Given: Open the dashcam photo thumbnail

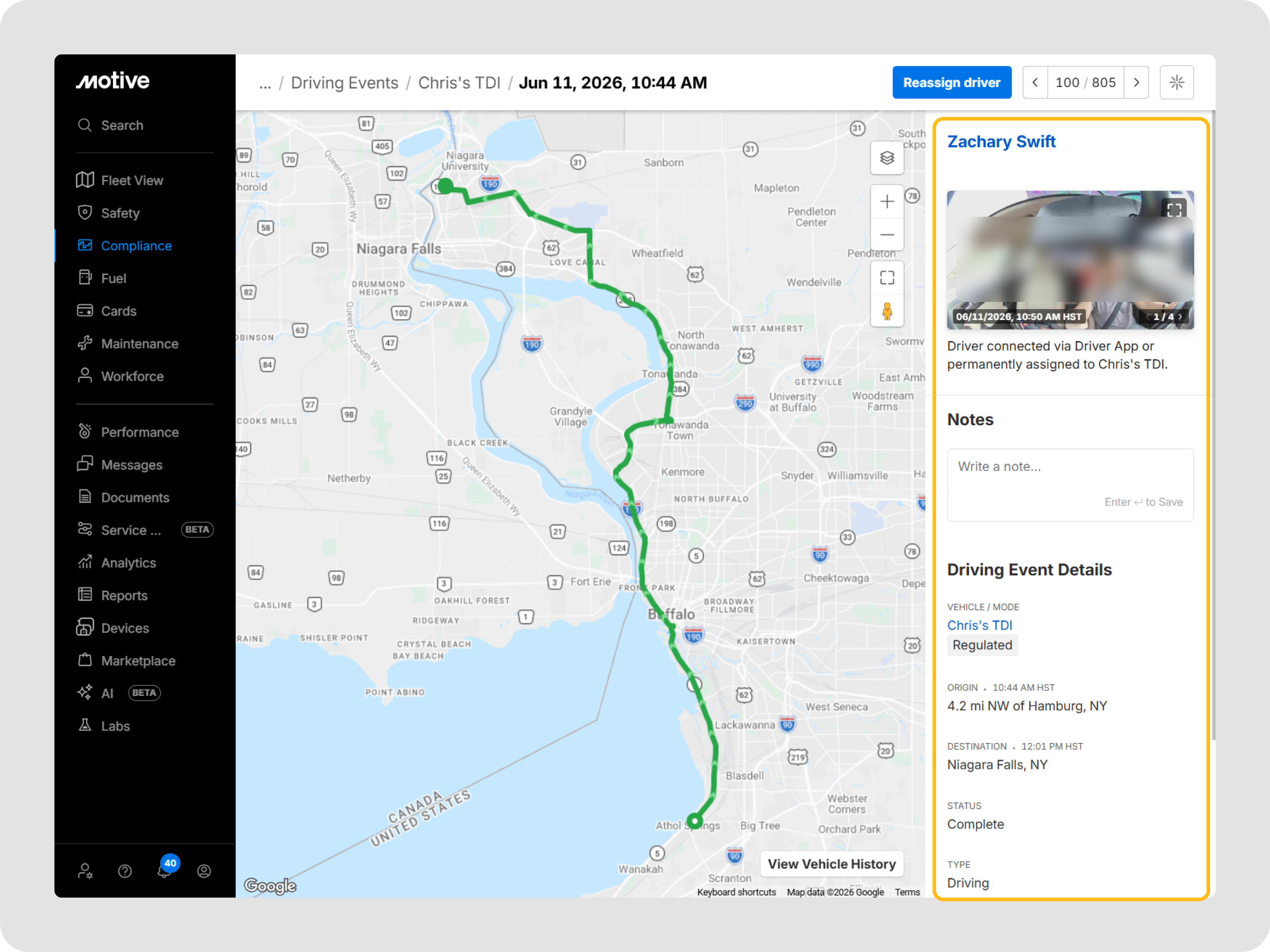Looking at the screenshot, I should [x=1070, y=260].
